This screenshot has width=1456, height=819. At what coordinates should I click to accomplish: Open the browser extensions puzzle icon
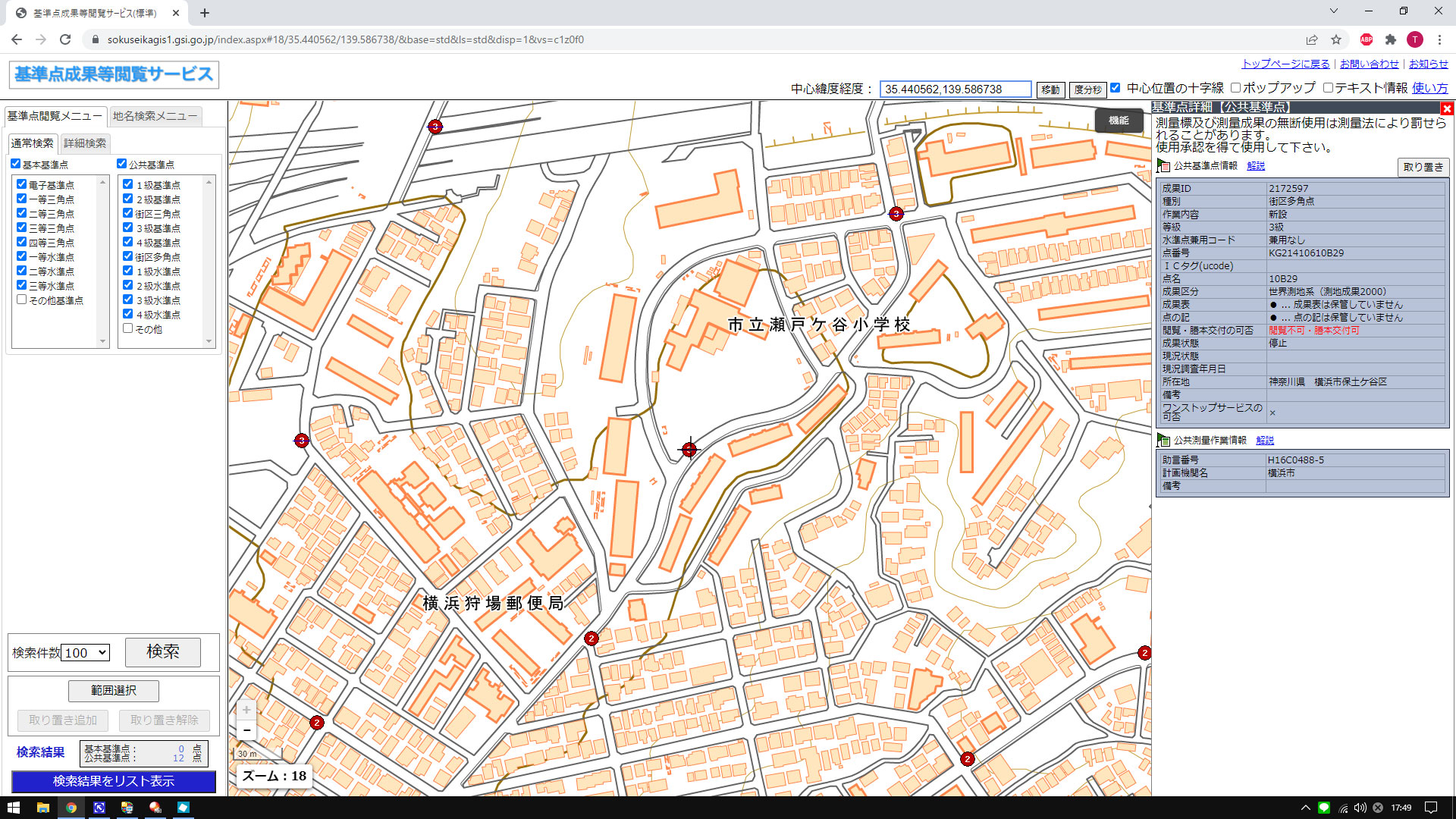point(1390,39)
